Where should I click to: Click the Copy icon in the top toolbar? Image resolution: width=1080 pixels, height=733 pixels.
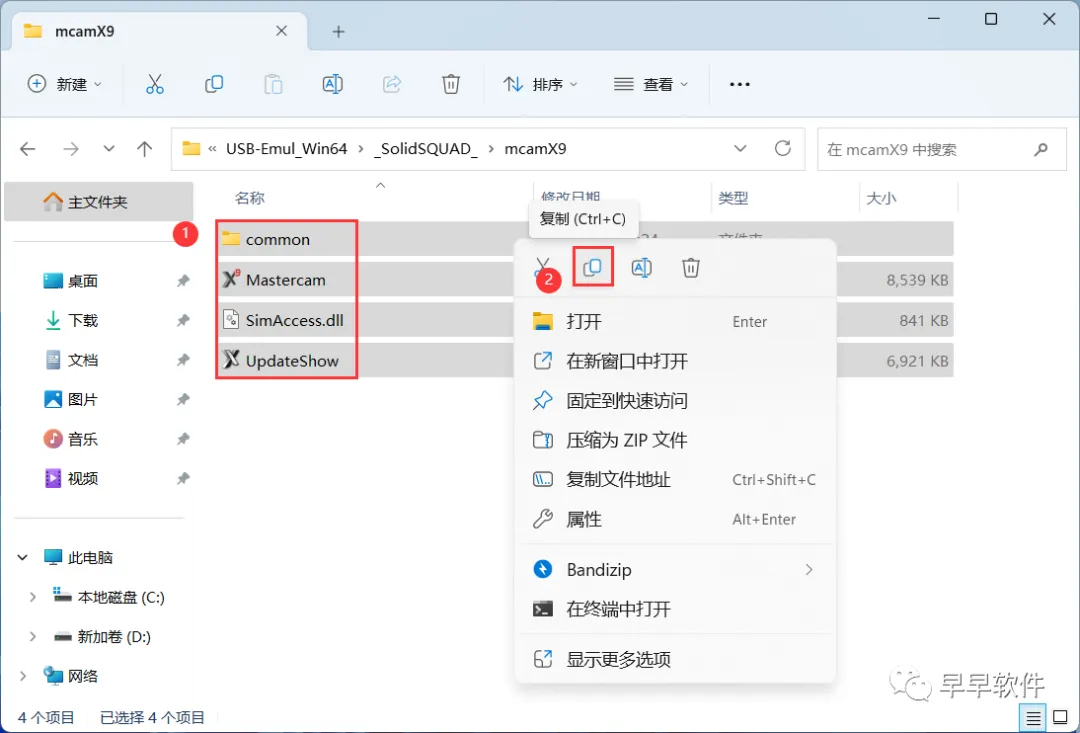tap(214, 84)
